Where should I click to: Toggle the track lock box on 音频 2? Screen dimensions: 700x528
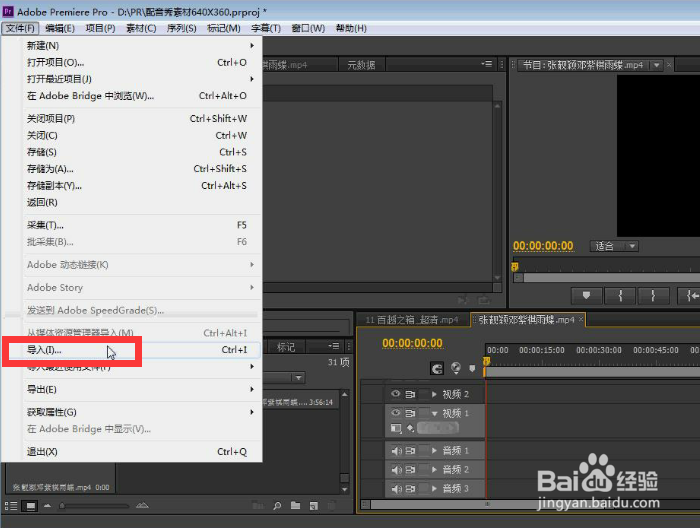tap(424, 470)
